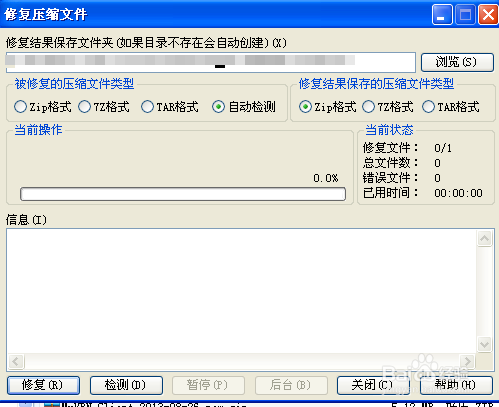Image resolution: width=499 pixels, height=407 pixels.
Task: Run detection with 检测(D) button
Action: [126, 385]
